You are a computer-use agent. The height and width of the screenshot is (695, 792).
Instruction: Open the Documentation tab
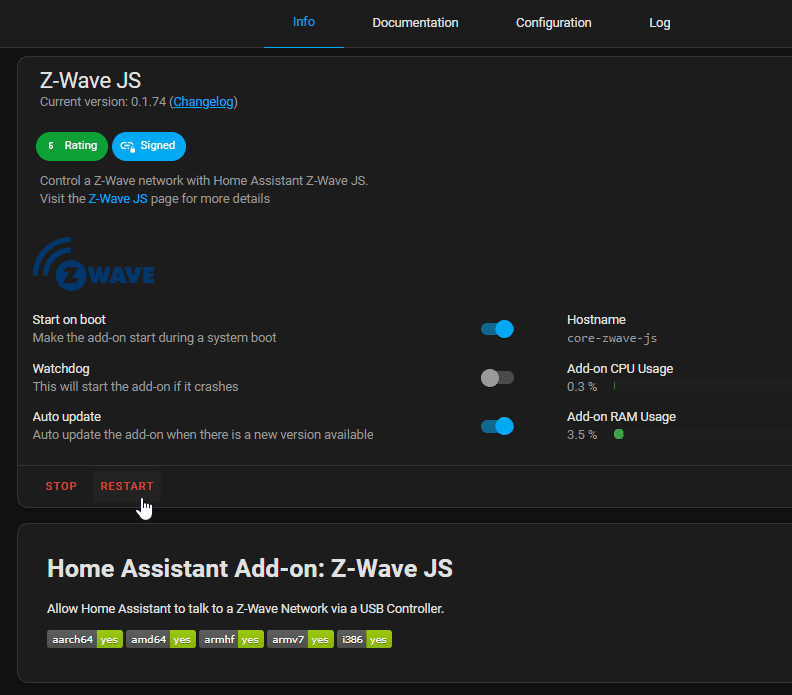pos(415,23)
